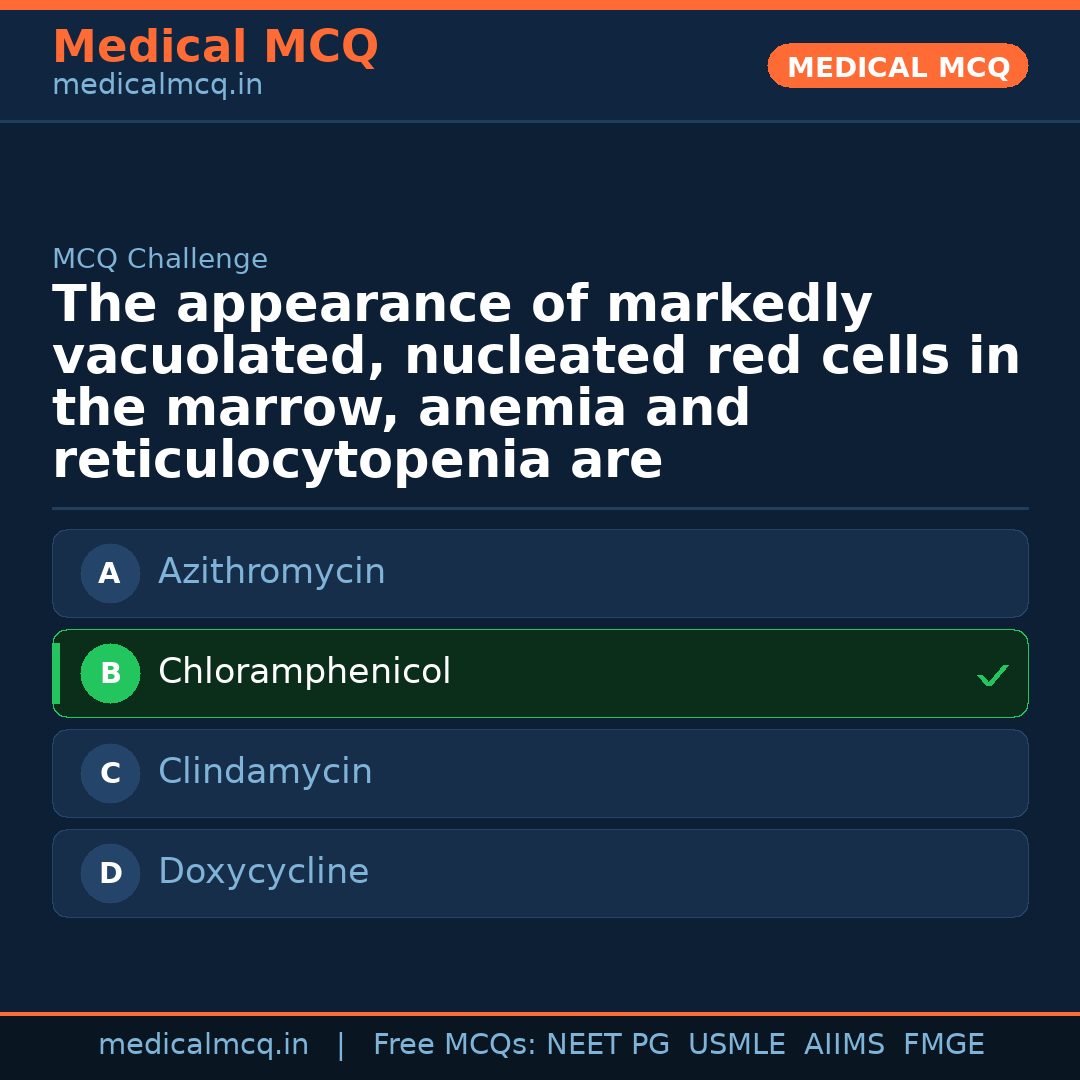Click the question text about vacuolated red cells

pyautogui.click(x=536, y=383)
